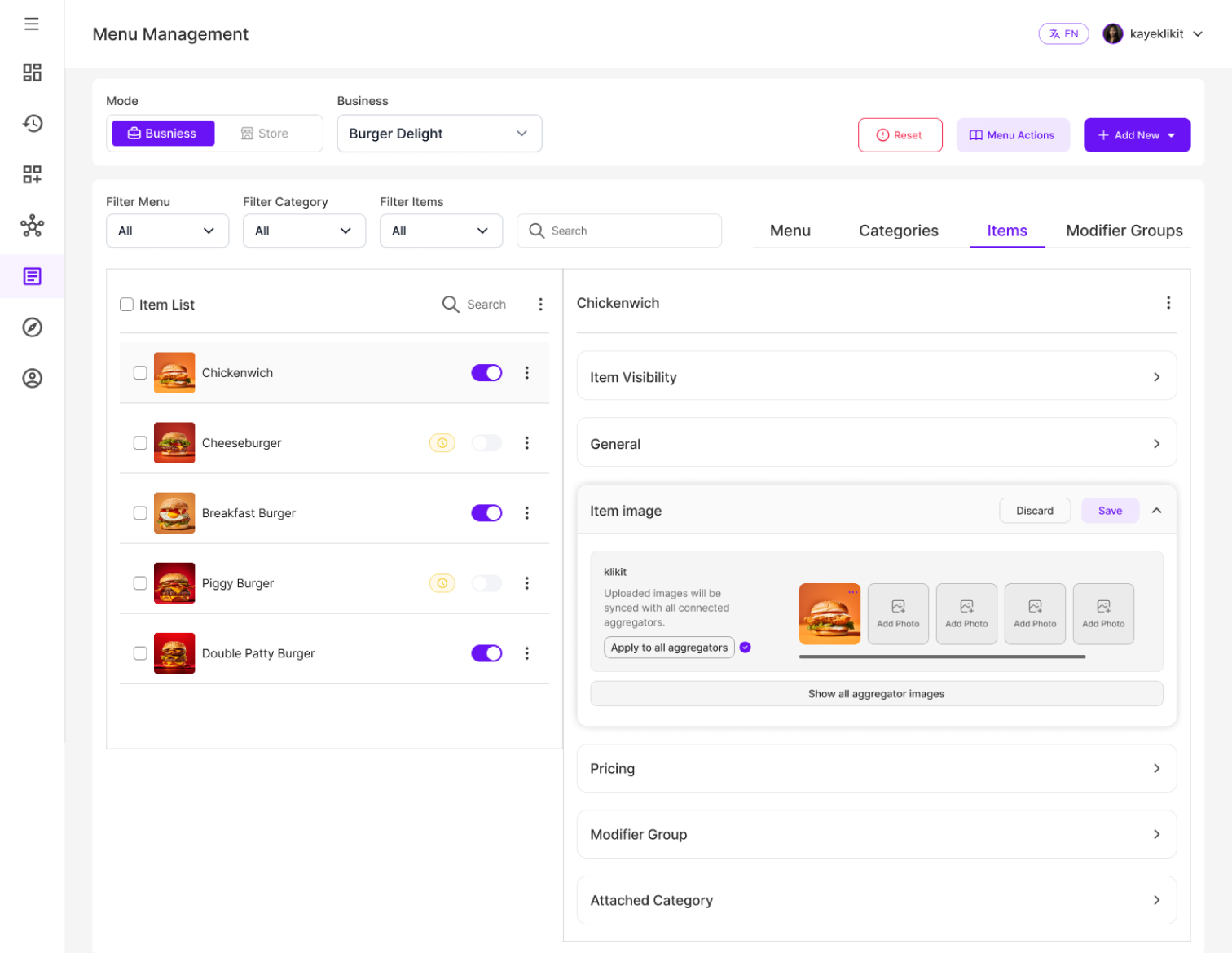Viewport: 1232px width, 953px height.
Task: Switch to the Modifier Groups tab
Action: 1124,231
